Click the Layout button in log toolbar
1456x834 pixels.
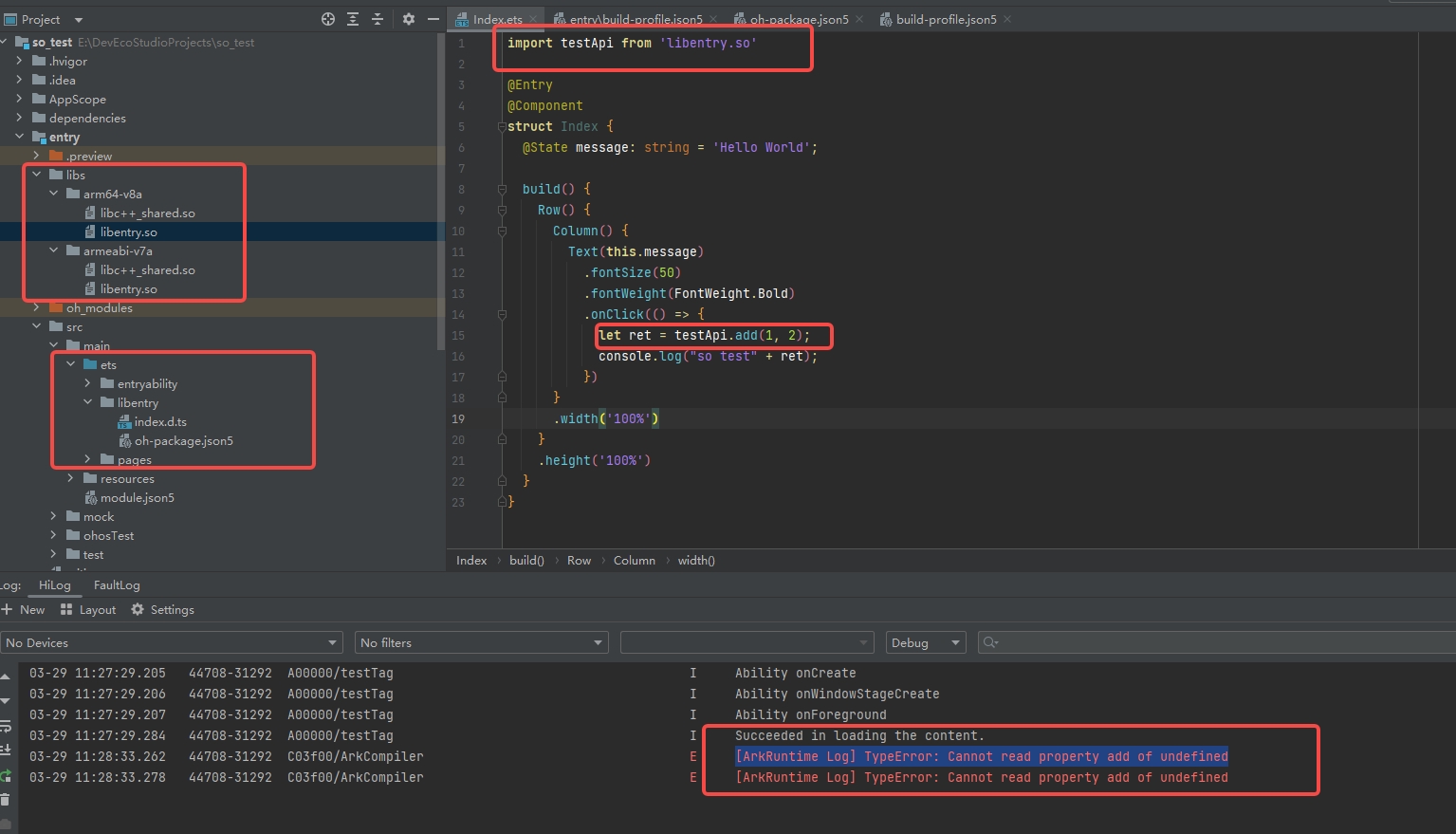pos(87,610)
